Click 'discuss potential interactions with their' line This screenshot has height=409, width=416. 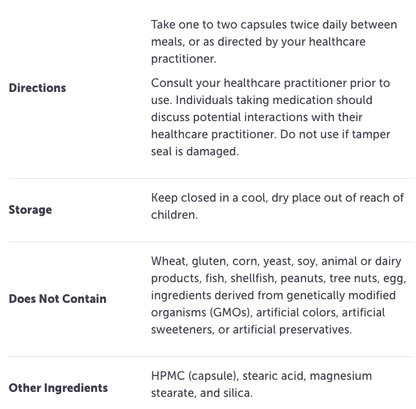[x=257, y=117]
